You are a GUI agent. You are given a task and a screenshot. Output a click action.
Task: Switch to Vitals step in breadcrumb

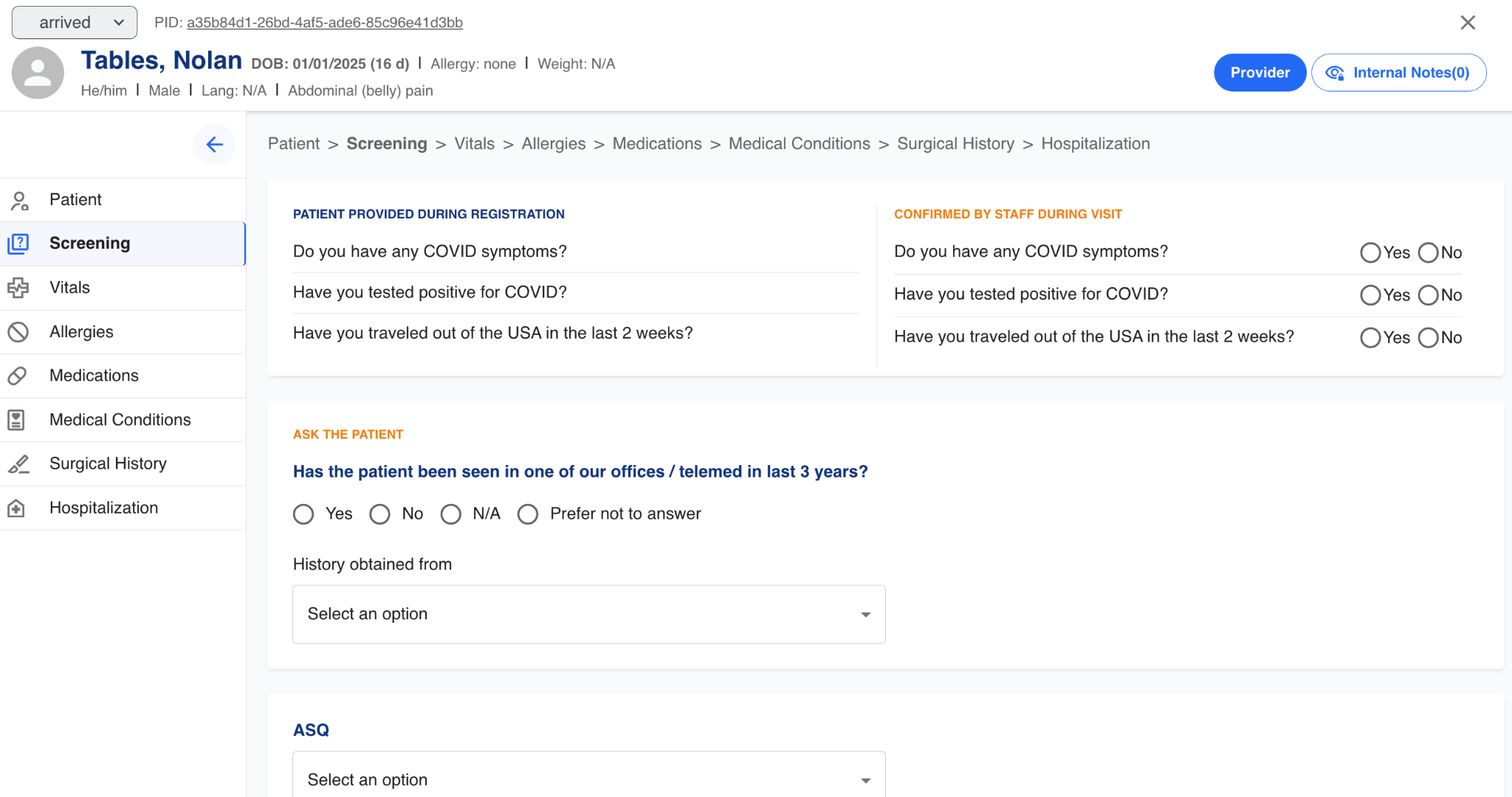pos(474,144)
